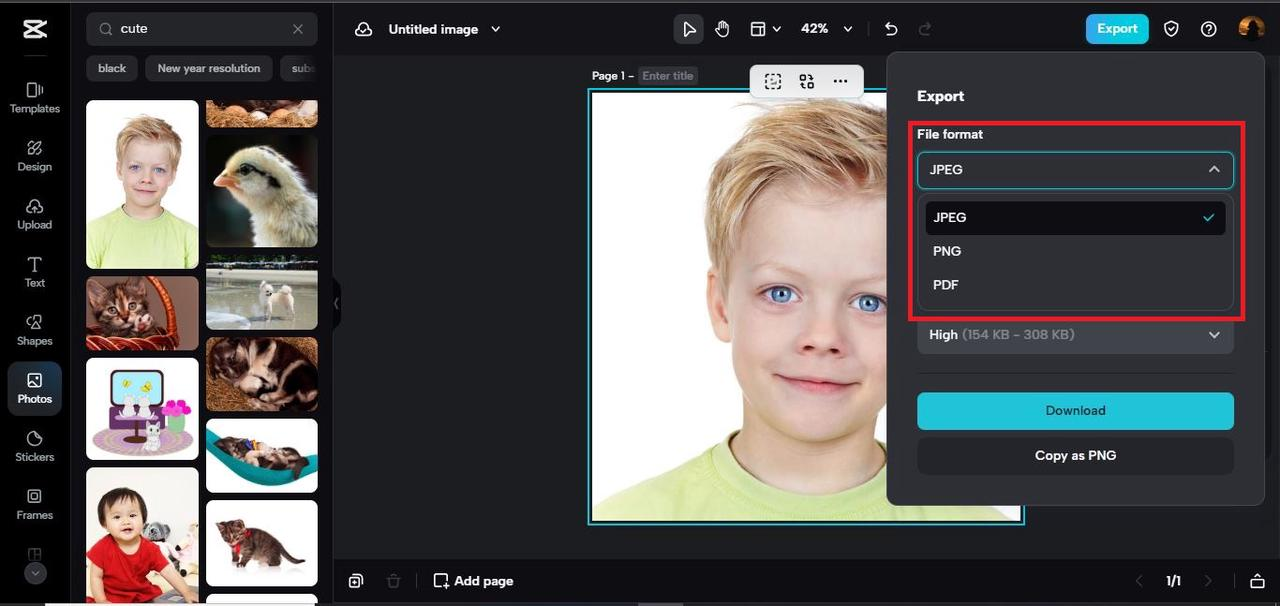Open the shield privacy icon
The width and height of the screenshot is (1280, 606).
tap(1171, 29)
